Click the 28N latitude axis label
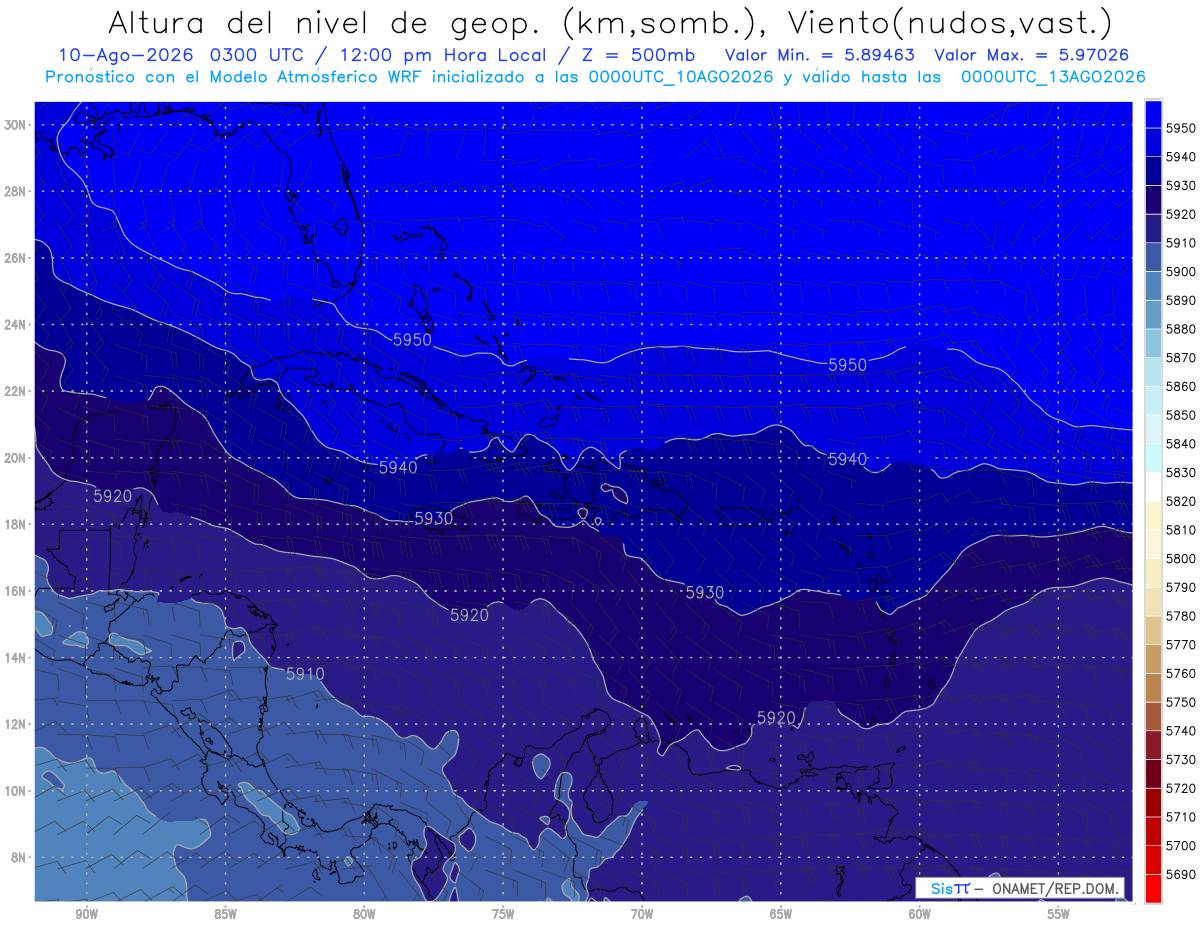The width and height of the screenshot is (1200, 927). coord(17,191)
